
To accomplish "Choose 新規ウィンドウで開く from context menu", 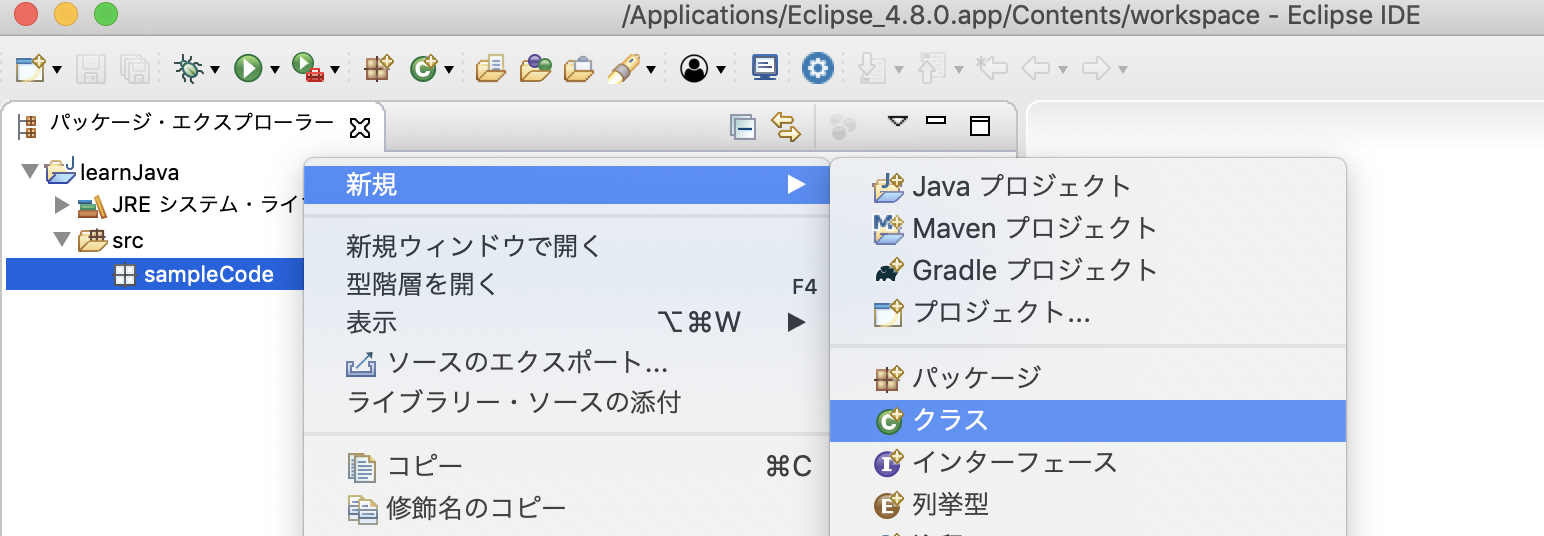I will (x=567, y=245).
